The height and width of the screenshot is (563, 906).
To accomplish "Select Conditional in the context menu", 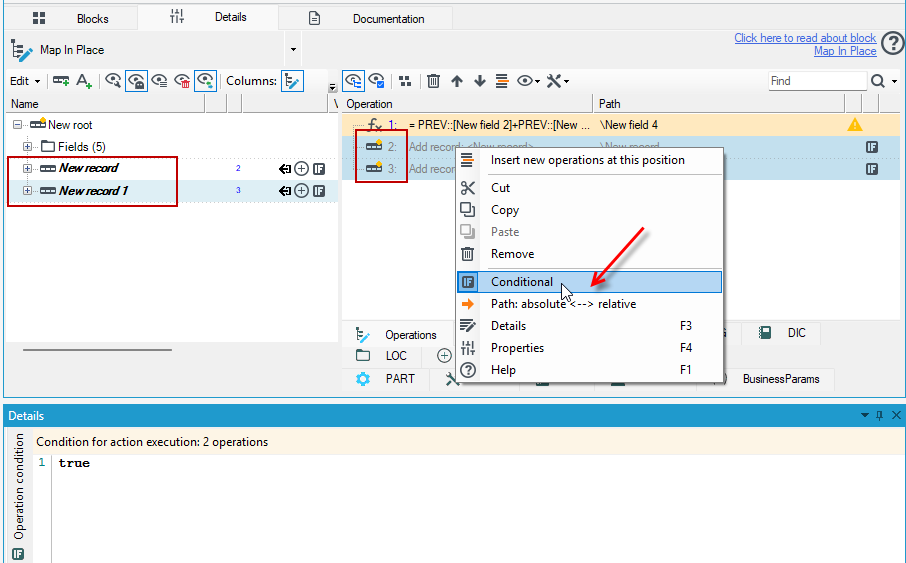I will point(589,282).
